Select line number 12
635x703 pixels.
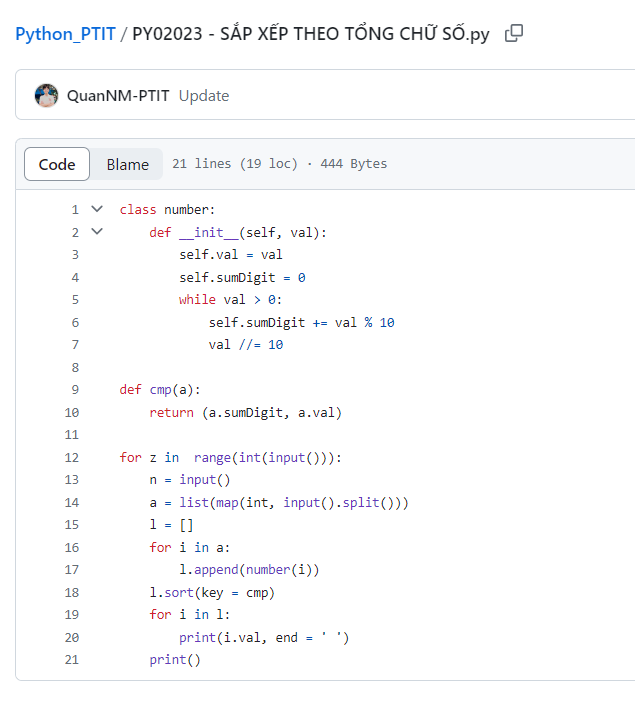point(71,457)
